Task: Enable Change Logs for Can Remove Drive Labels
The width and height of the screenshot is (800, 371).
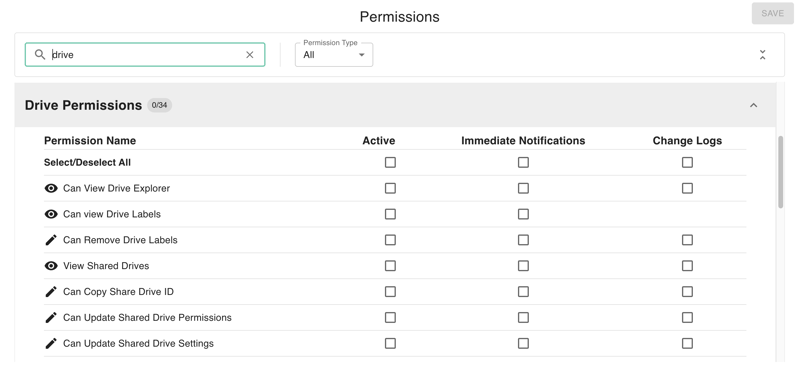Action: point(687,240)
